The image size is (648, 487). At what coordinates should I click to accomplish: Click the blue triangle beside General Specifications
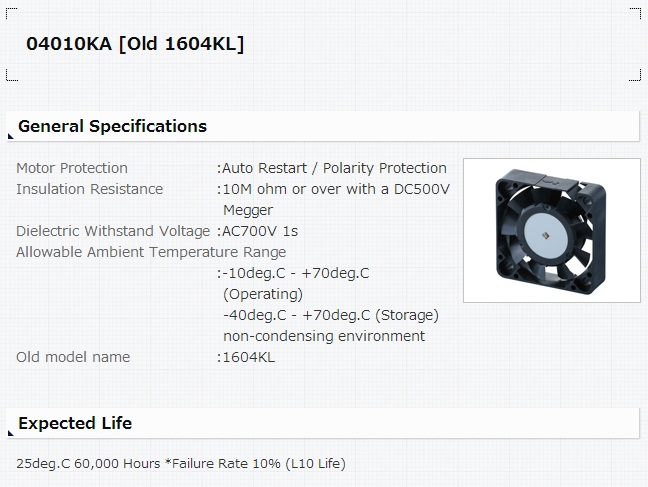(x=10, y=136)
